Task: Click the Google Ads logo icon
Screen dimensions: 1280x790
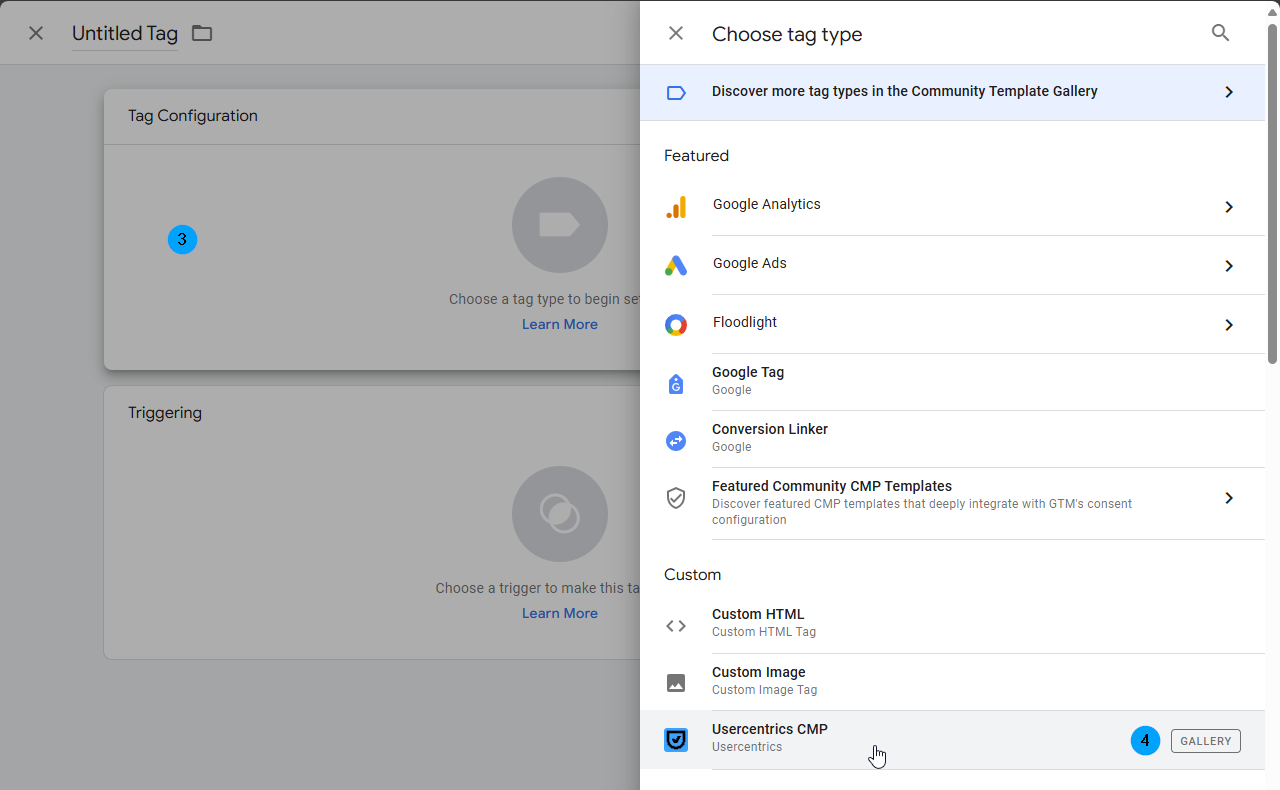Action: [676, 266]
